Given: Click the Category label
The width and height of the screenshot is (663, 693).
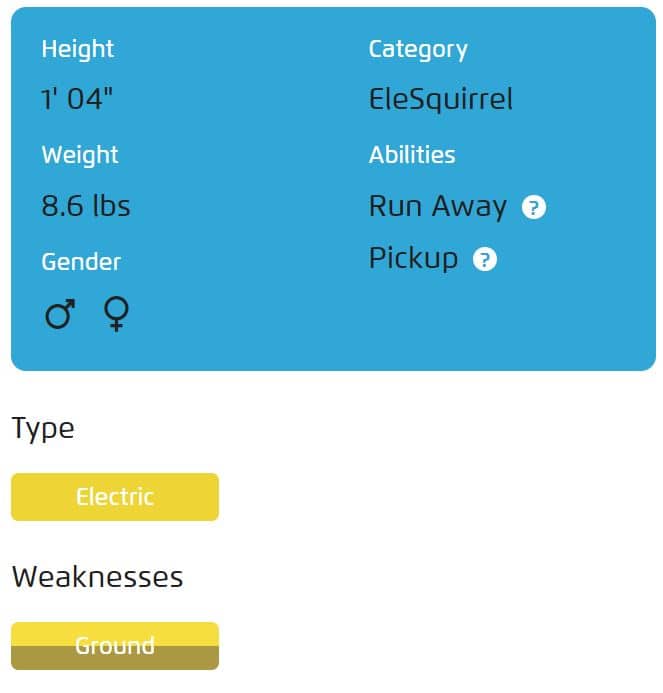Looking at the screenshot, I should pyautogui.click(x=418, y=50).
